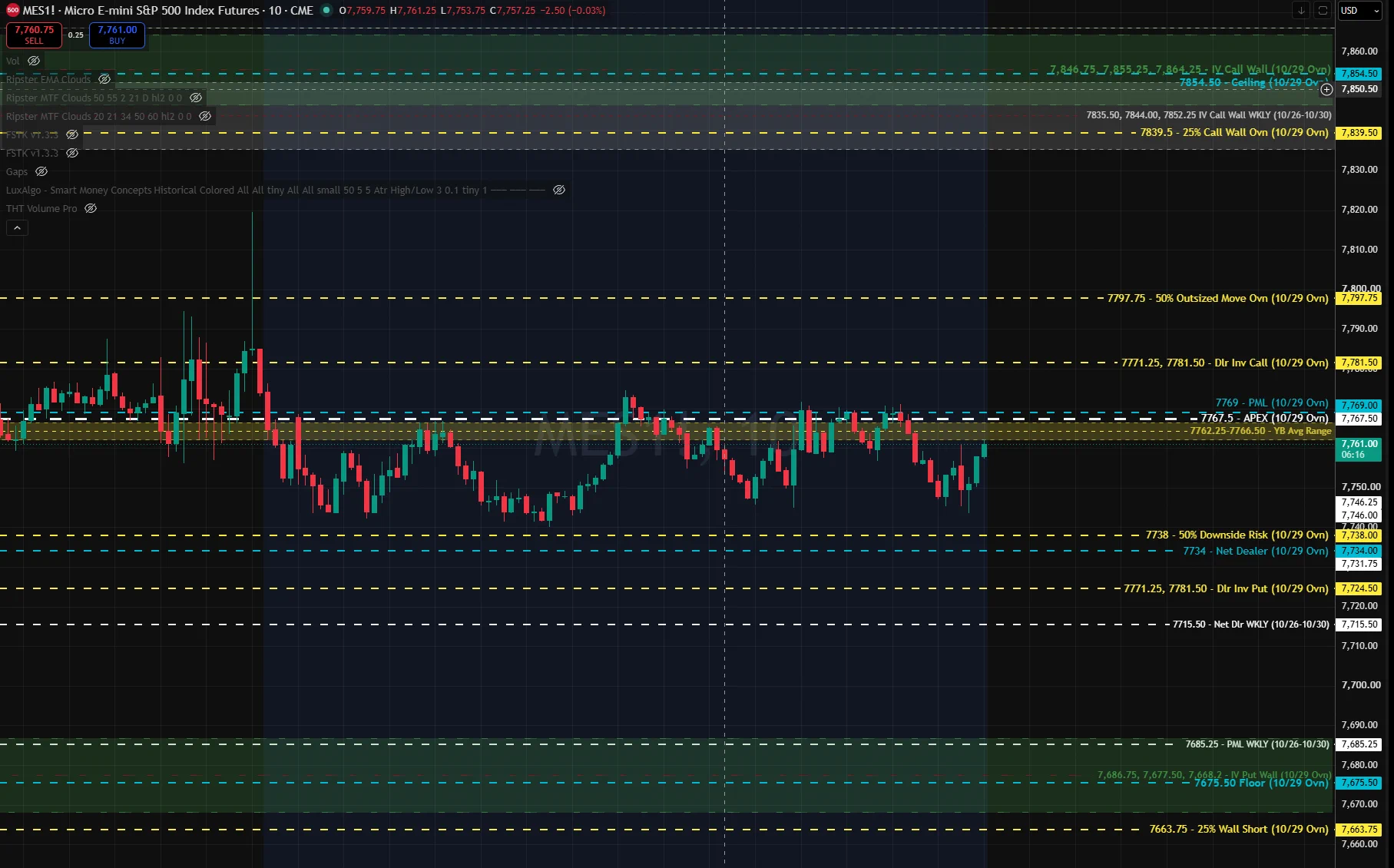This screenshot has width=1394, height=868.
Task: Select the Net Dlr WKLY line text
Action: coord(1250,624)
